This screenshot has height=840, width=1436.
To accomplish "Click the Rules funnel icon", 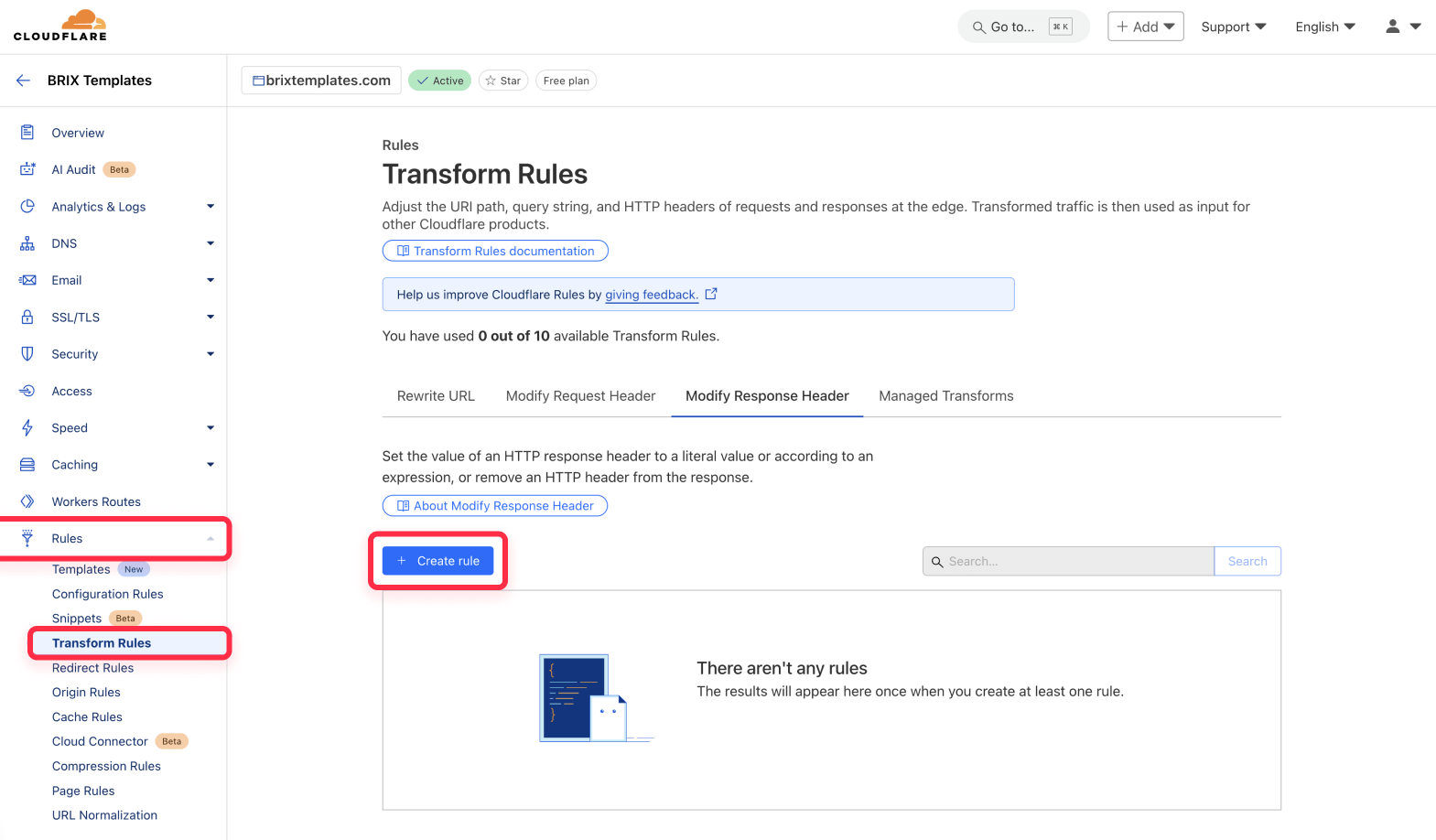I will pos(27,538).
